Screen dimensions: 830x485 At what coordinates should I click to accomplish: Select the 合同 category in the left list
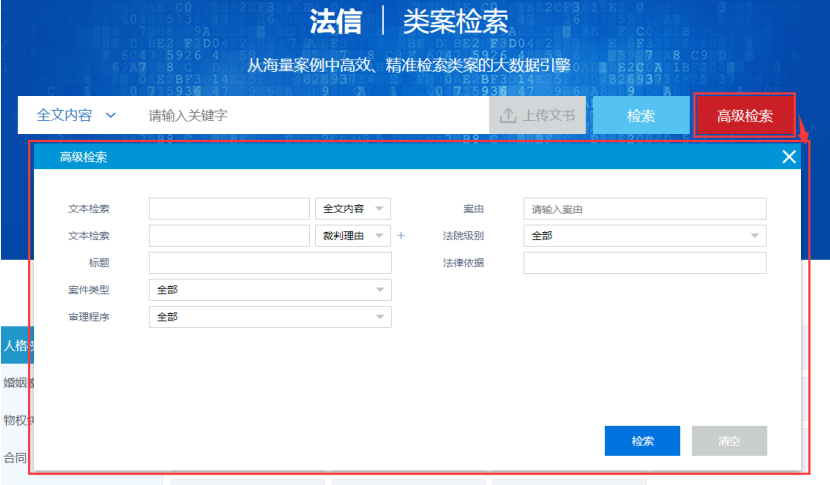pos(16,457)
